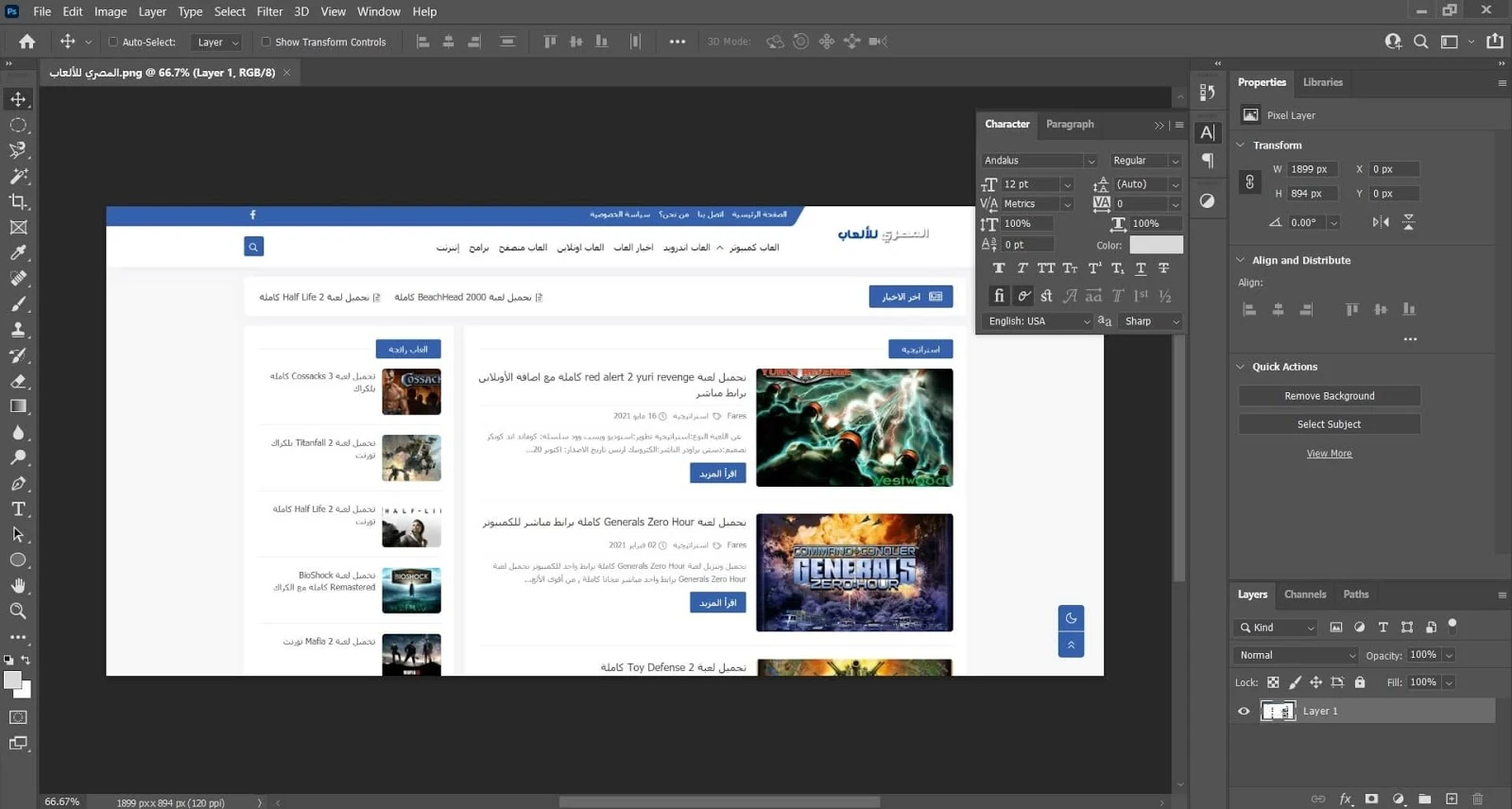Select the Clone Stamp tool

click(18, 330)
